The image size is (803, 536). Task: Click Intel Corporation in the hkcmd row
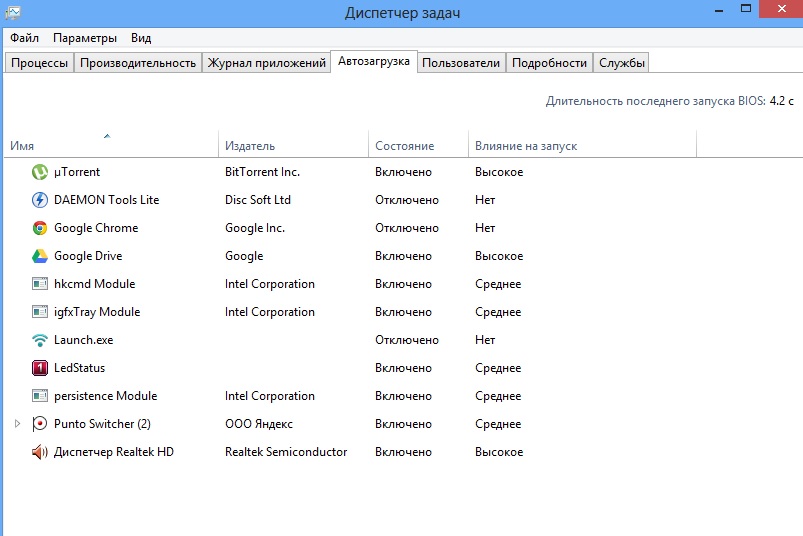269,284
